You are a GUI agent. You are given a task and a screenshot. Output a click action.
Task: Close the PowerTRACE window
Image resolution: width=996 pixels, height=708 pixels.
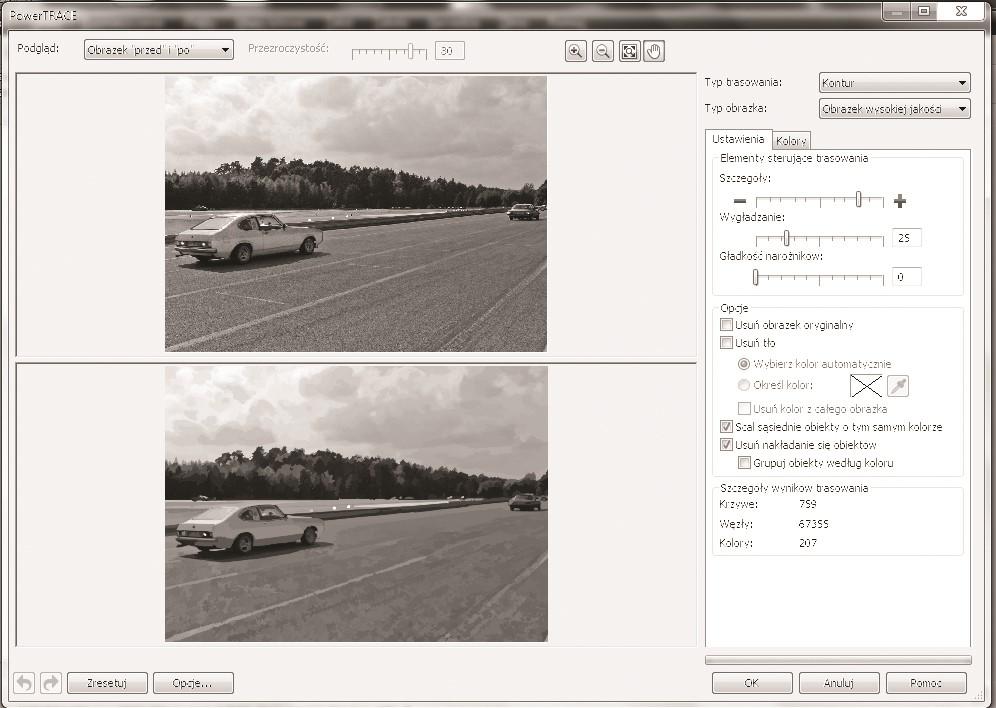coord(962,11)
